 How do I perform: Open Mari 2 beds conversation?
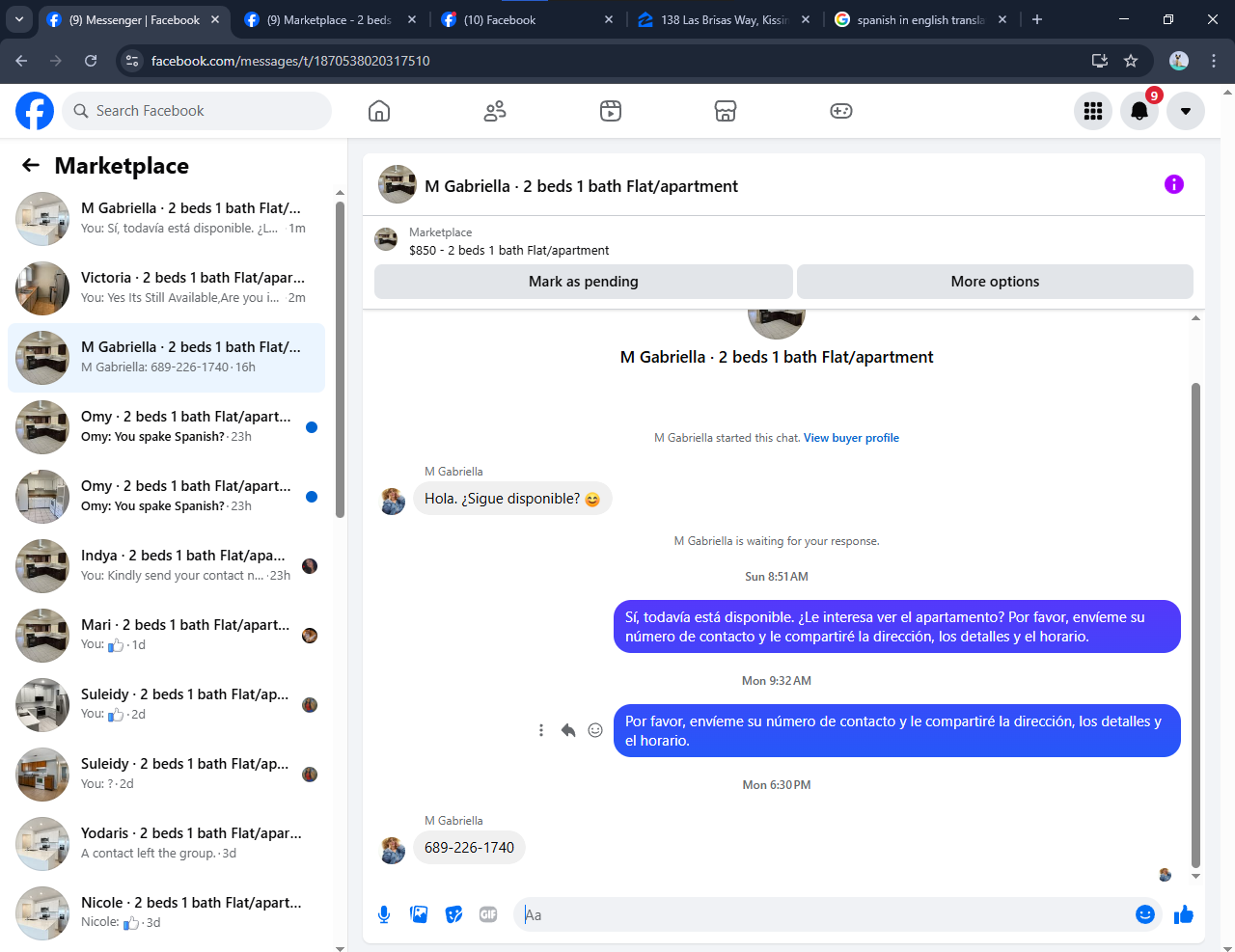click(166, 636)
